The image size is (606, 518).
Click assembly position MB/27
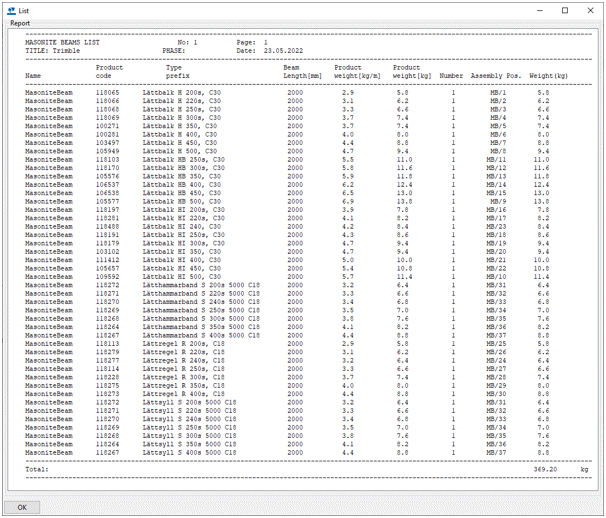(x=496, y=369)
